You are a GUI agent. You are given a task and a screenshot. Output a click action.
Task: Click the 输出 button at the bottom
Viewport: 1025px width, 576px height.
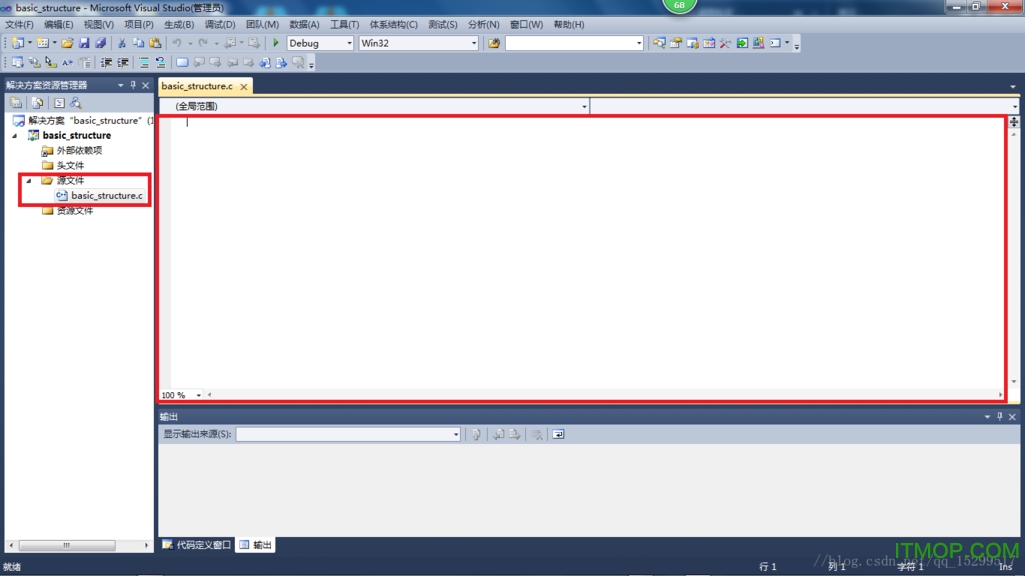253,544
